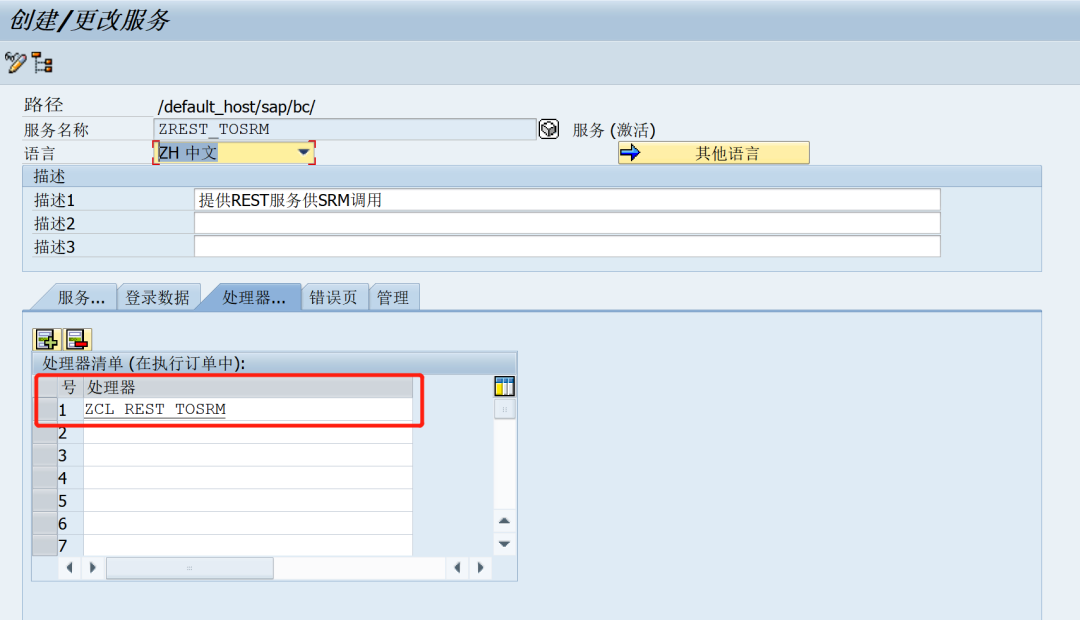Click the empty 描述3 input field
This screenshot has width=1080, height=620.
[567, 247]
